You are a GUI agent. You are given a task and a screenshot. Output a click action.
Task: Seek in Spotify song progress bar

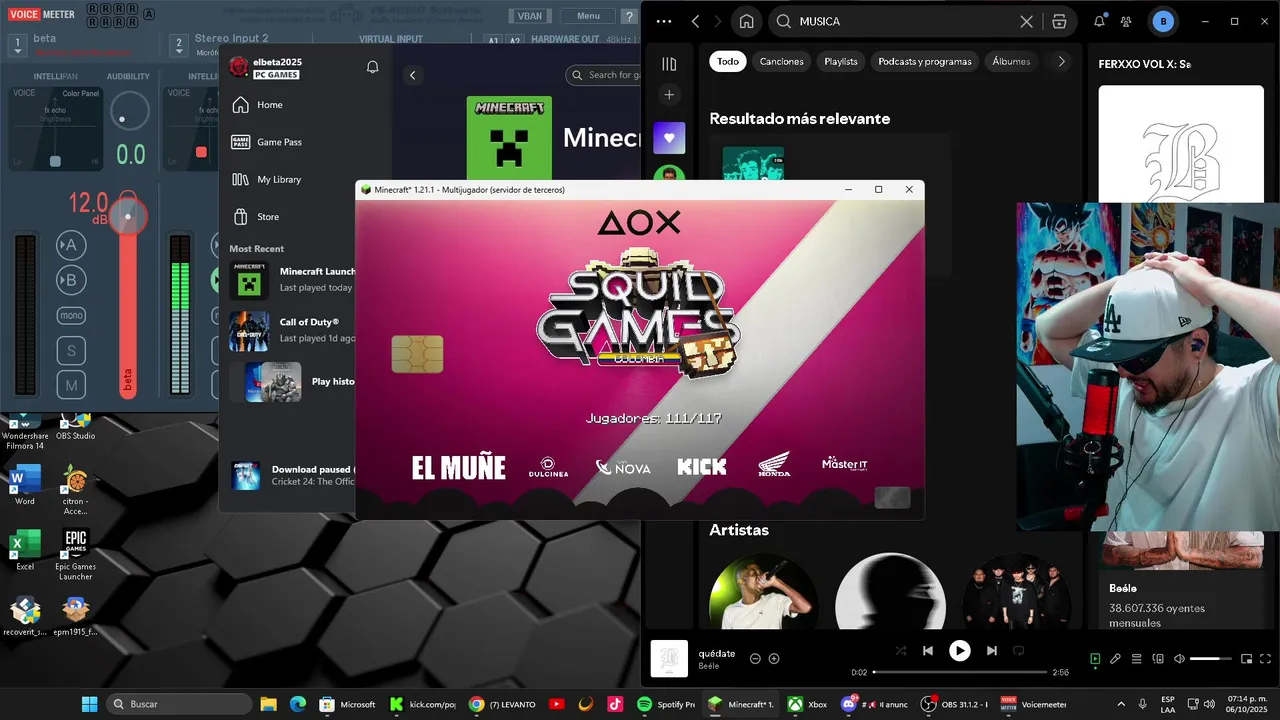point(960,672)
